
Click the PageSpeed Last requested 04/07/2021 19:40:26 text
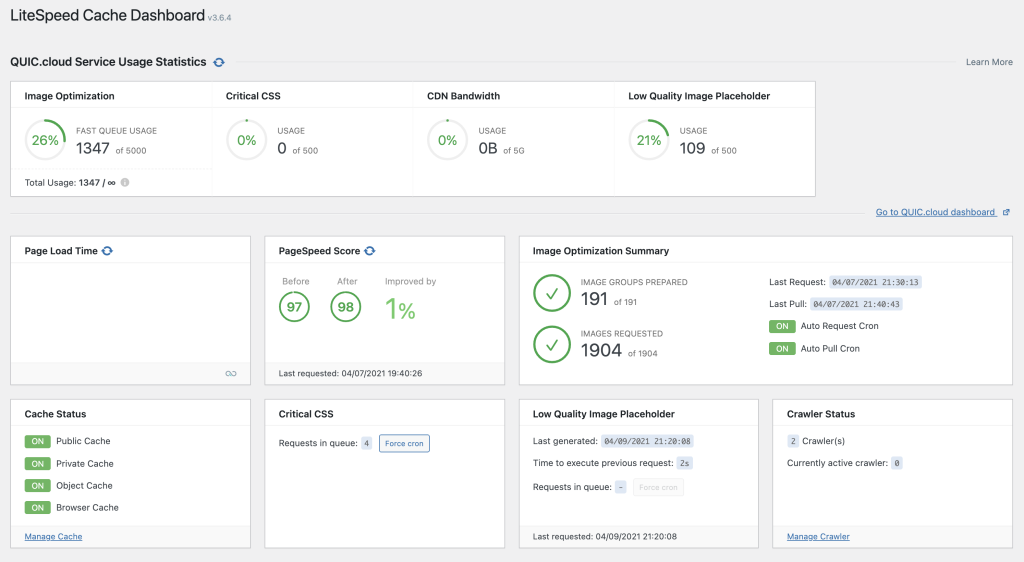click(x=350, y=373)
